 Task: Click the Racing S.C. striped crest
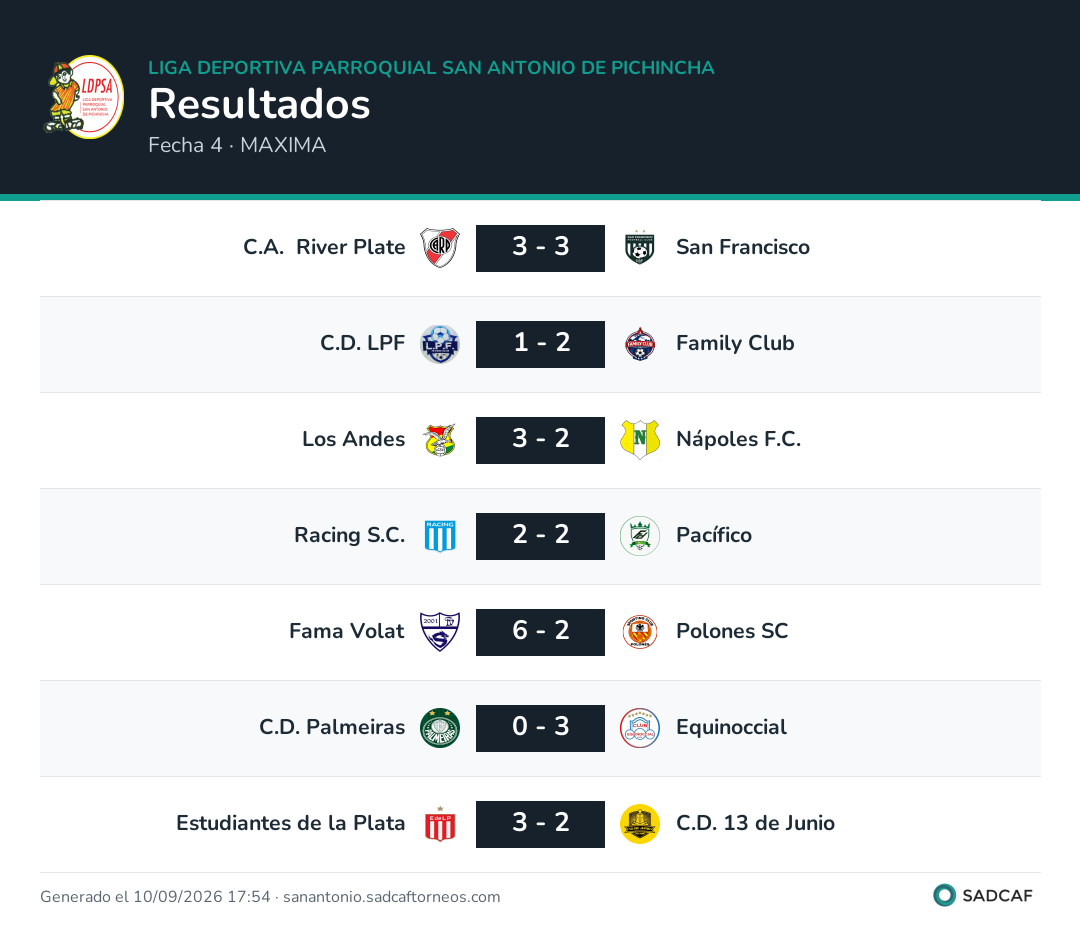pyautogui.click(x=439, y=536)
